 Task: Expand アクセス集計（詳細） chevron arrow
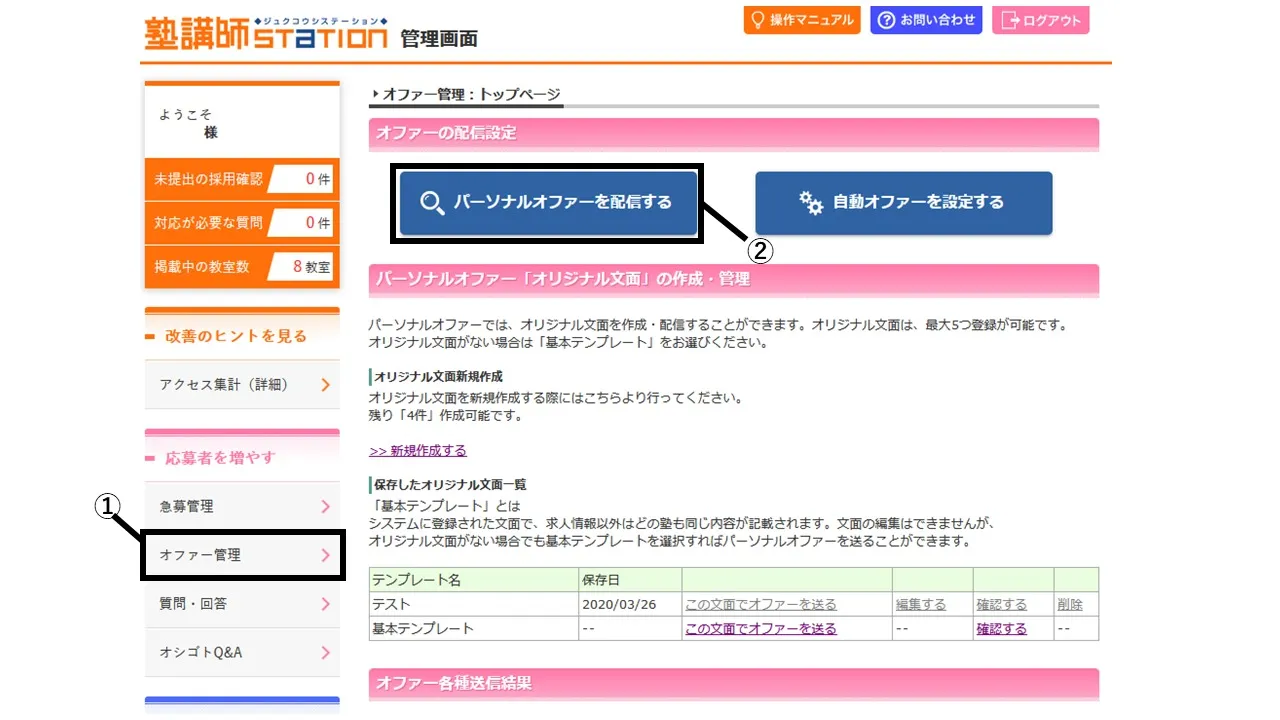click(326, 385)
